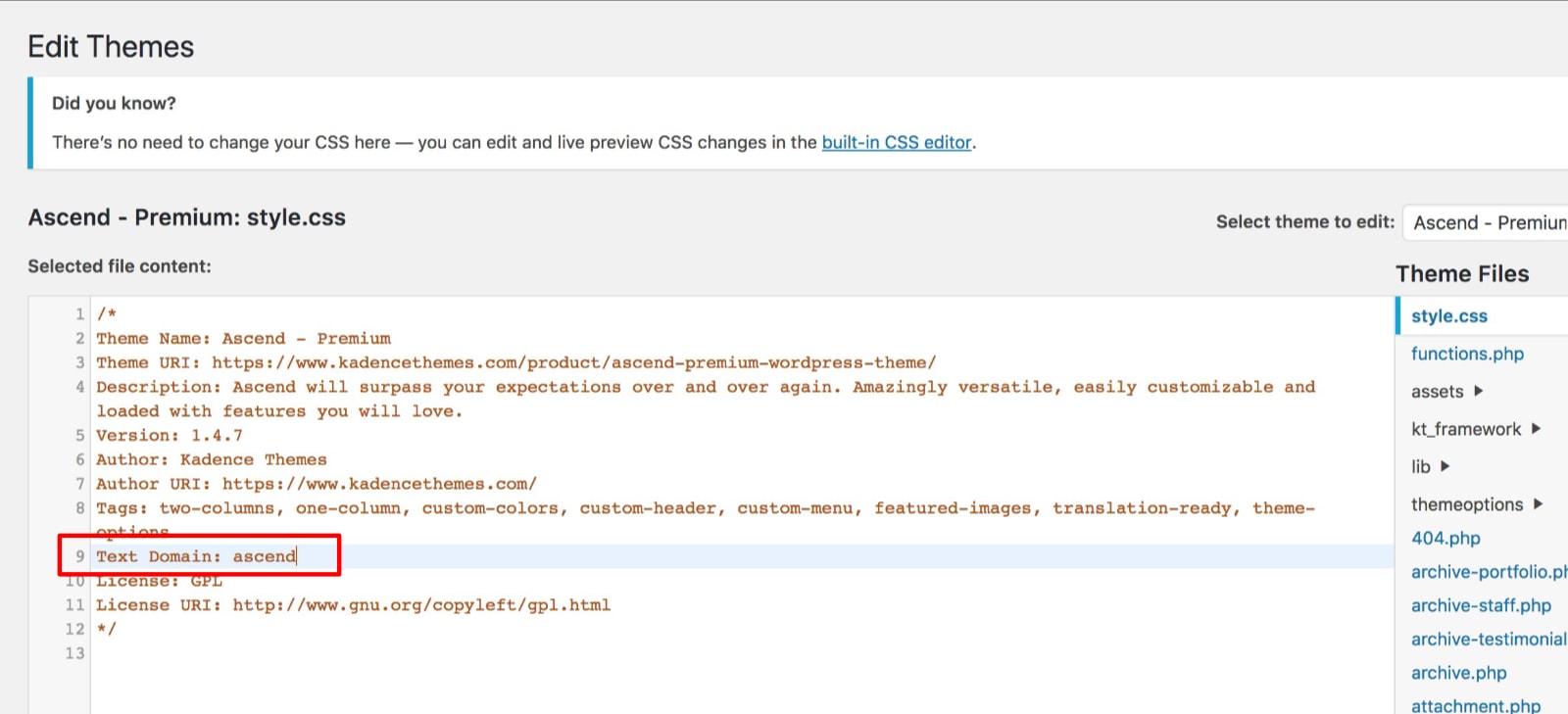Expand the assets folder arrow
1568x714 pixels.
(1478, 391)
